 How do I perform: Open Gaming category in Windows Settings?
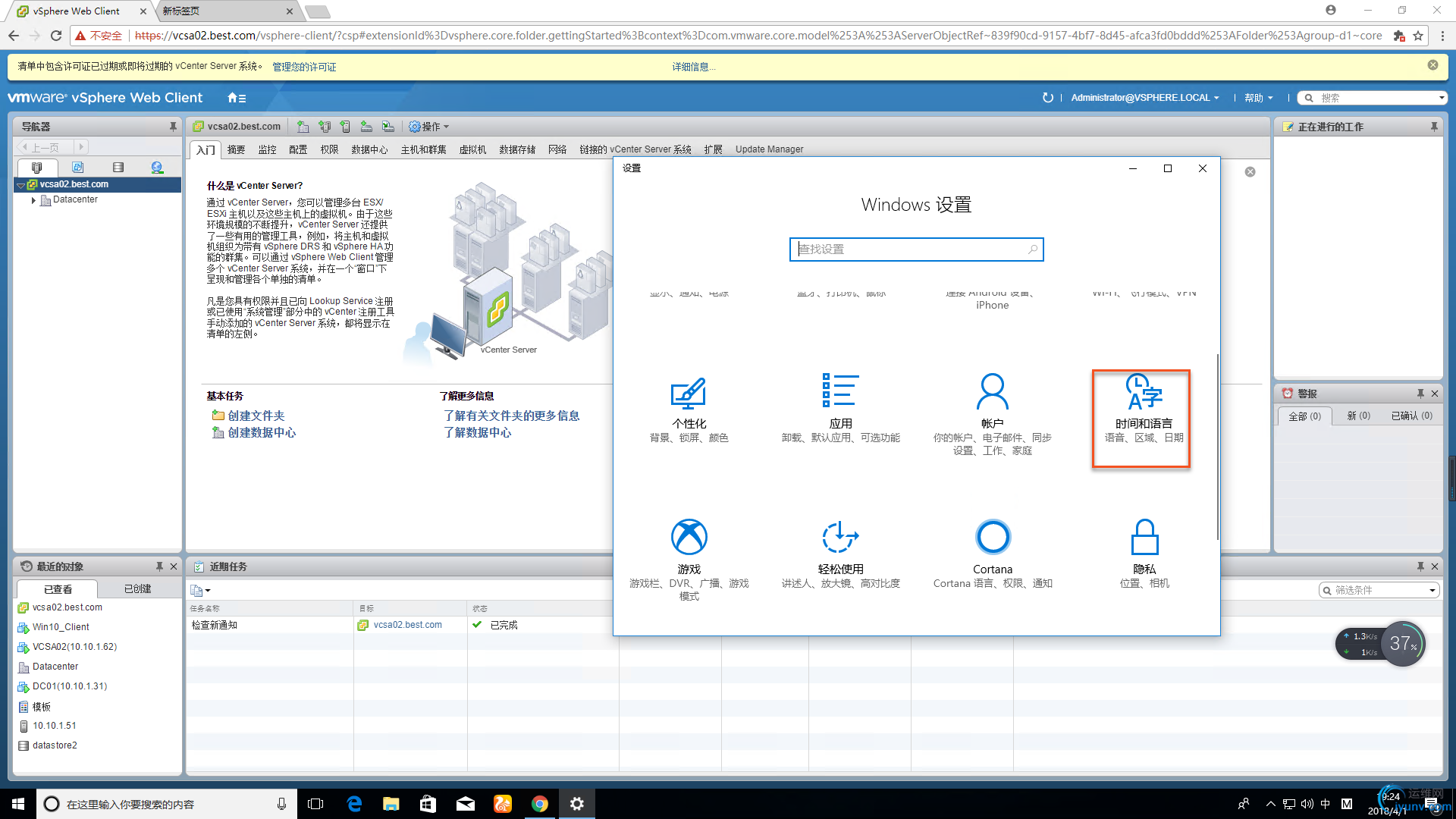(x=689, y=560)
